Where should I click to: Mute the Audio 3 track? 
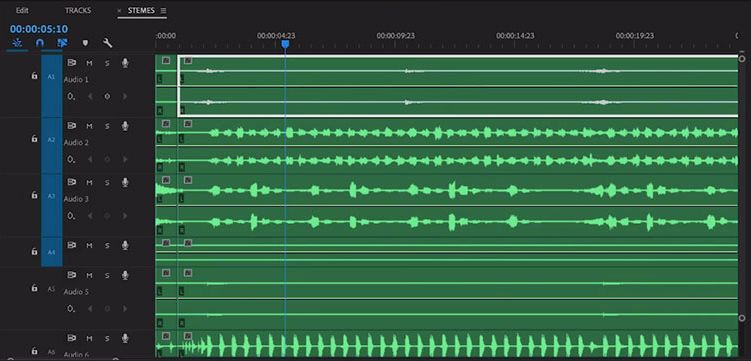(89, 182)
